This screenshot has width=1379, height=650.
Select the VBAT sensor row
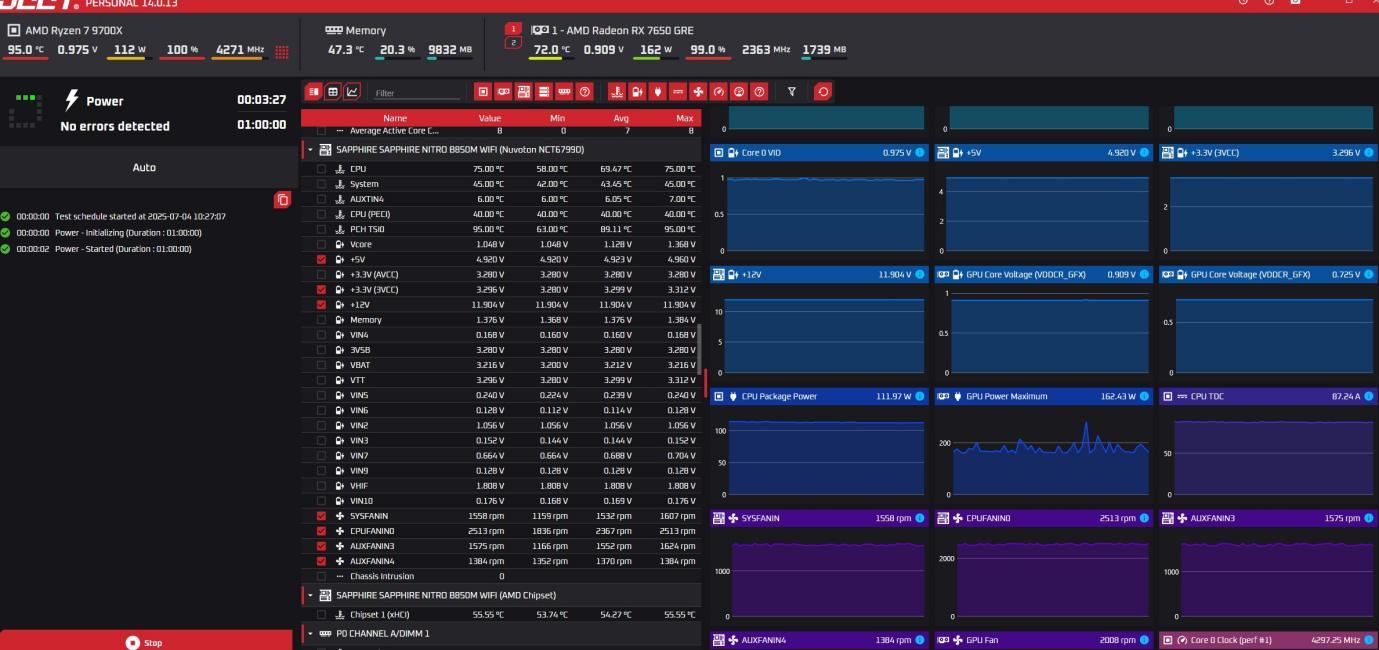click(x=503, y=364)
